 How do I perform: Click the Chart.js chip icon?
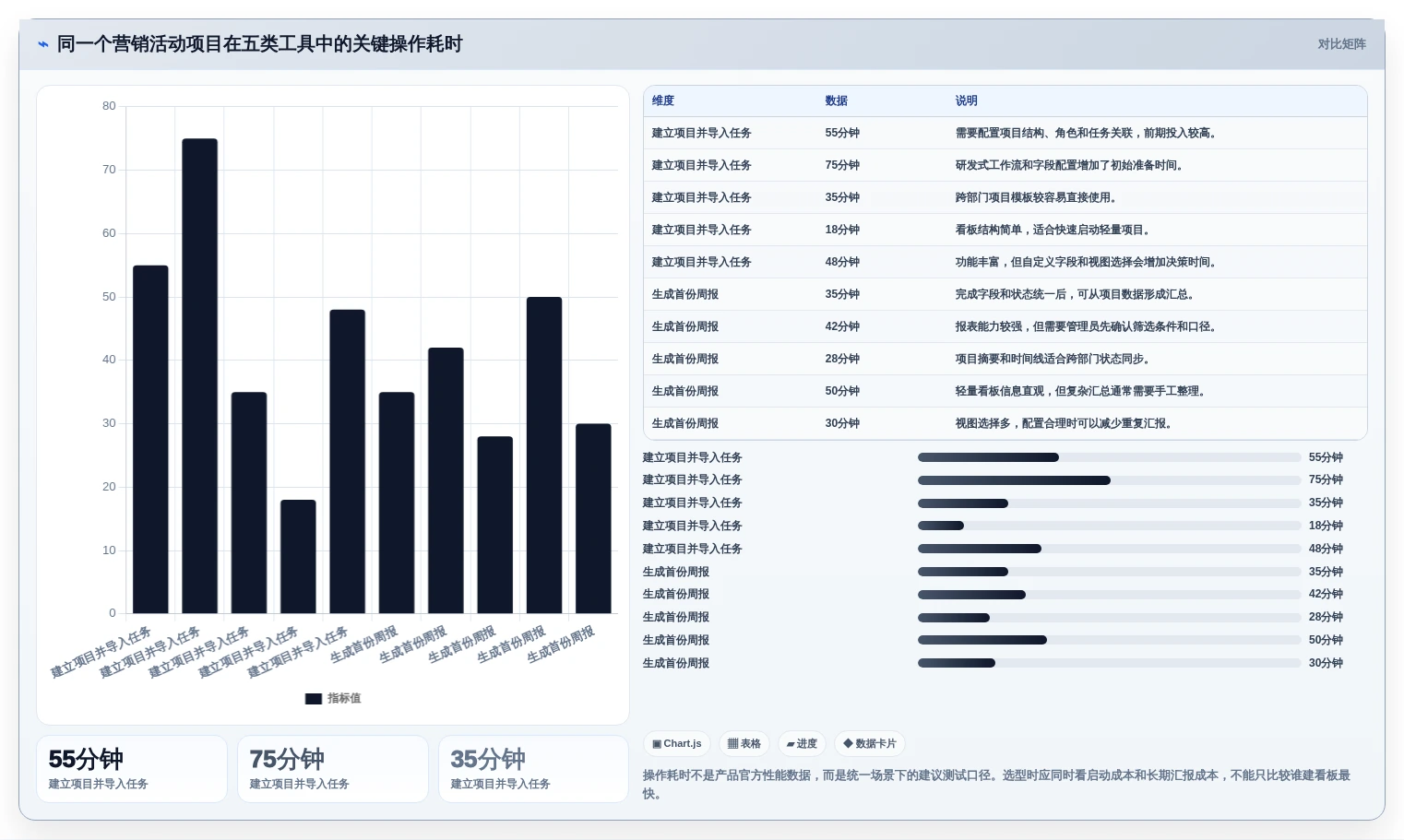[x=657, y=744]
